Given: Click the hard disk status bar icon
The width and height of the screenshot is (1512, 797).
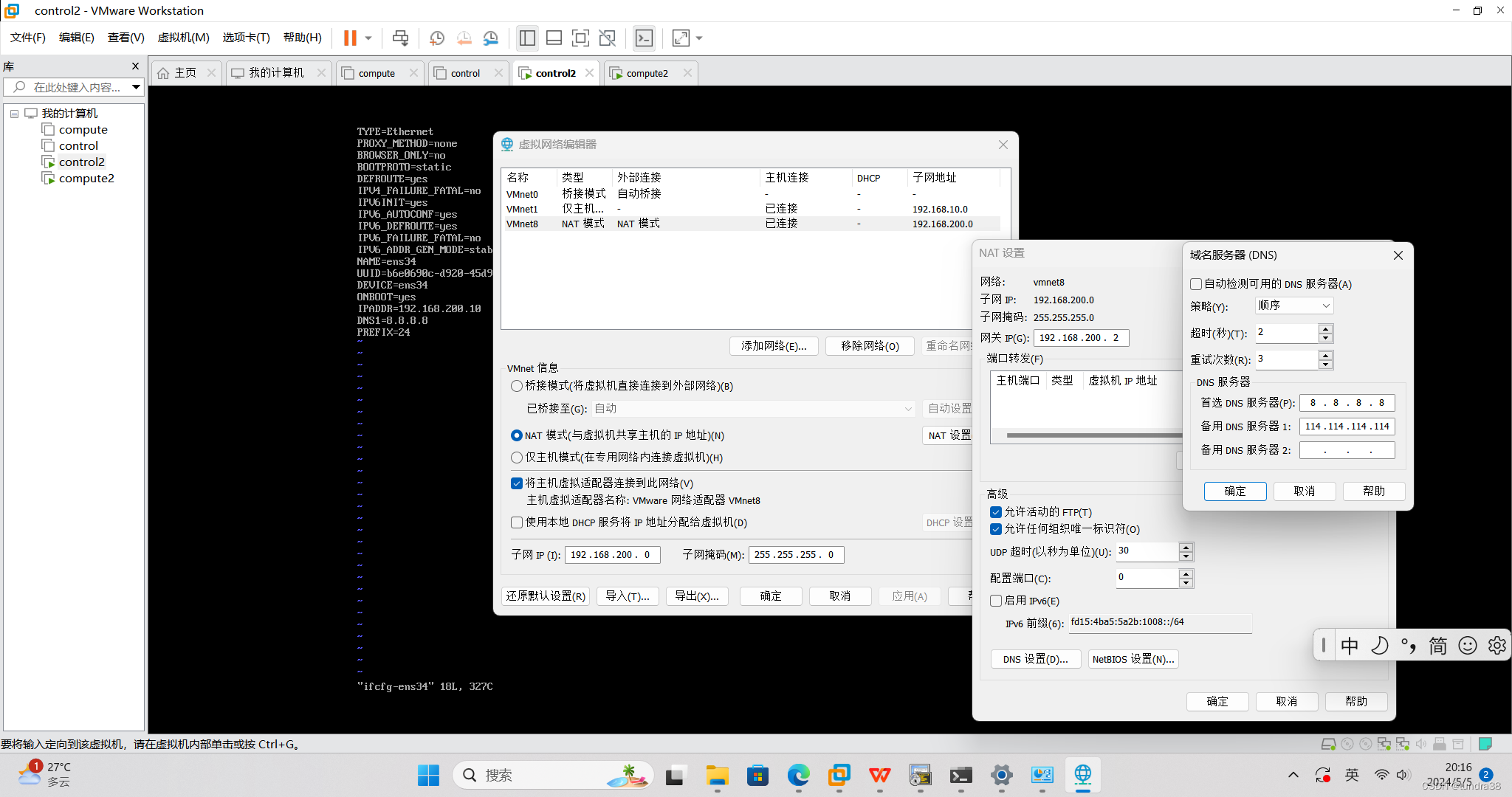Looking at the screenshot, I should coord(1328,744).
